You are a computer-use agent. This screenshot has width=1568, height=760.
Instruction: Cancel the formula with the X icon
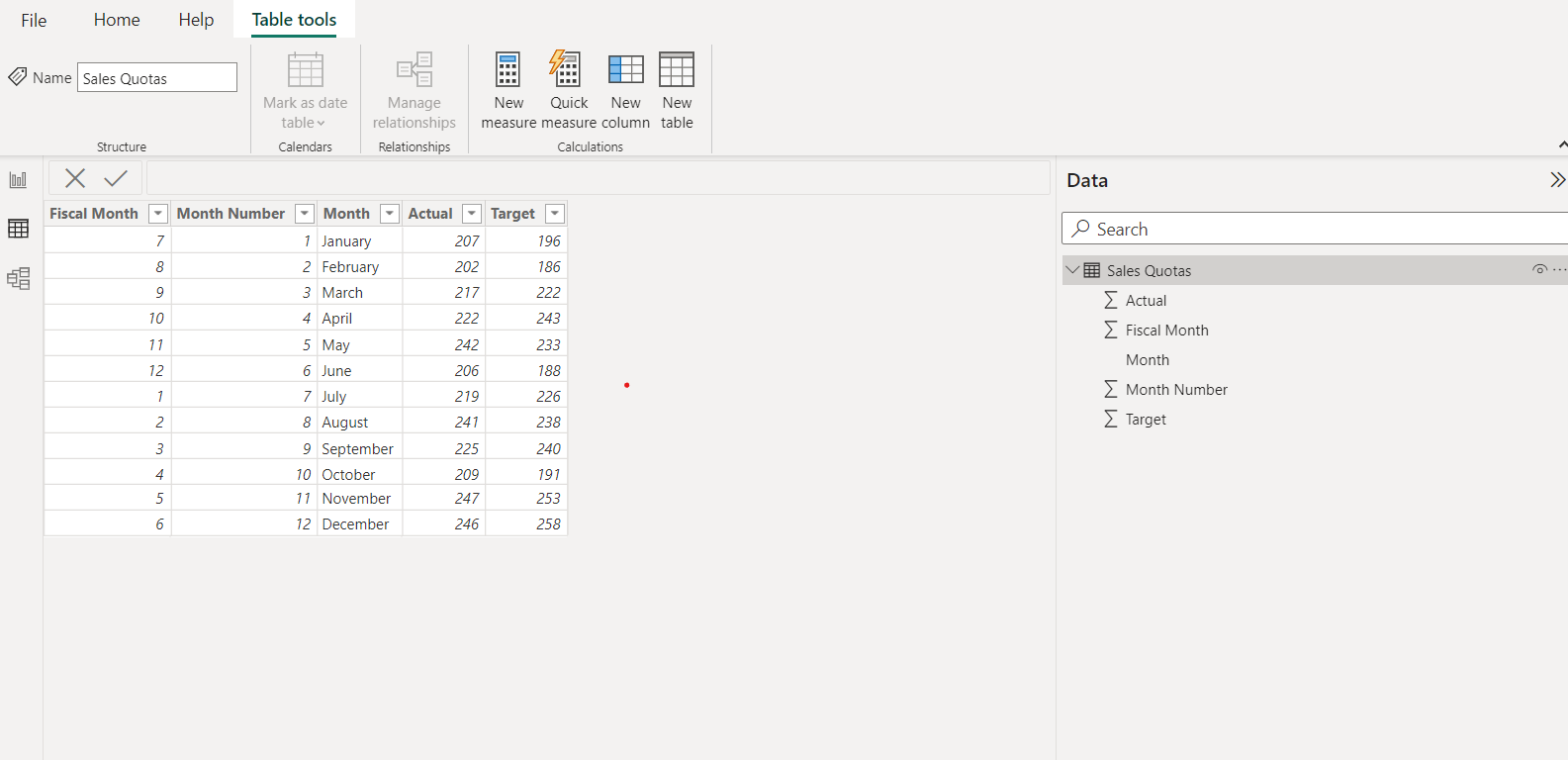click(x=75, y=178)
